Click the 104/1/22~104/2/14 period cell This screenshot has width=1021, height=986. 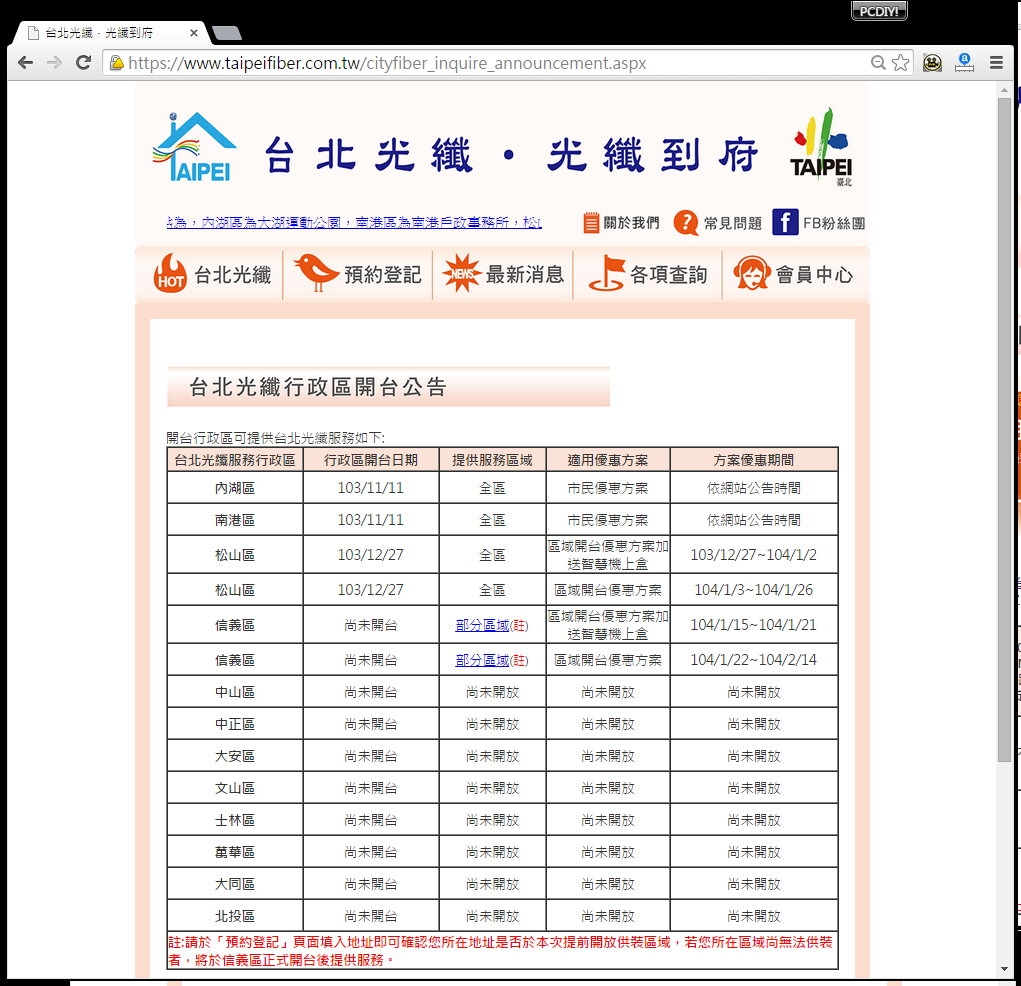(753, 660)
